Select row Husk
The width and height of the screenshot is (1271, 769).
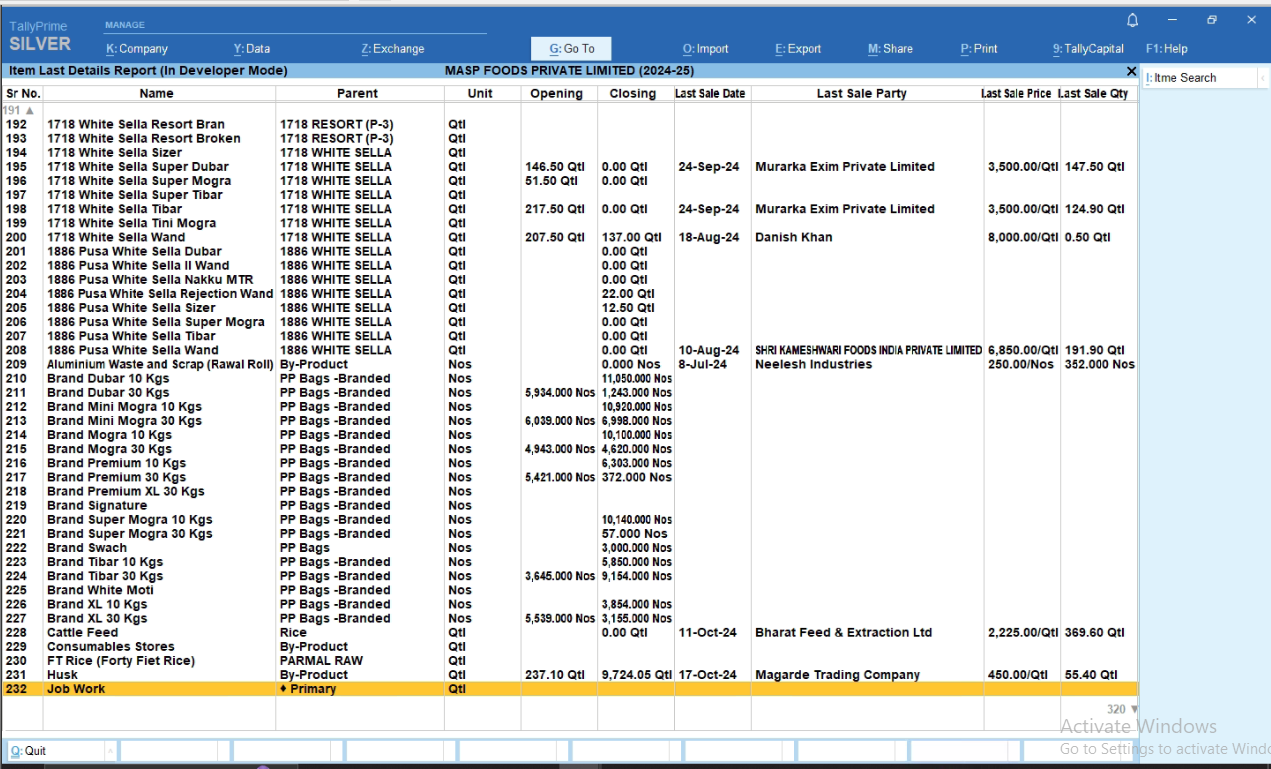click(x=570, y=675)
